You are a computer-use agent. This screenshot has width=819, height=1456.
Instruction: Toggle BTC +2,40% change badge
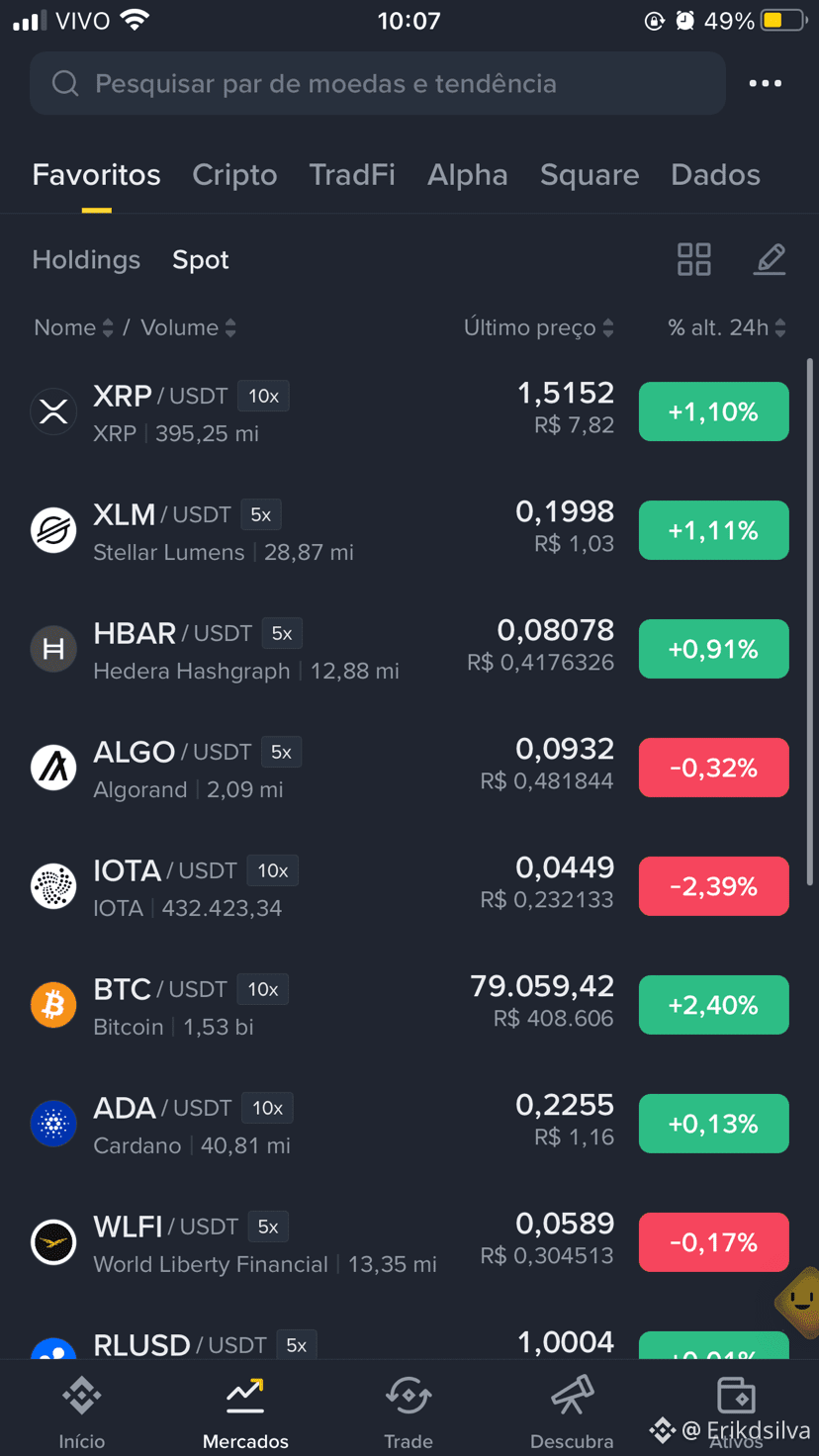[713, 1005]
